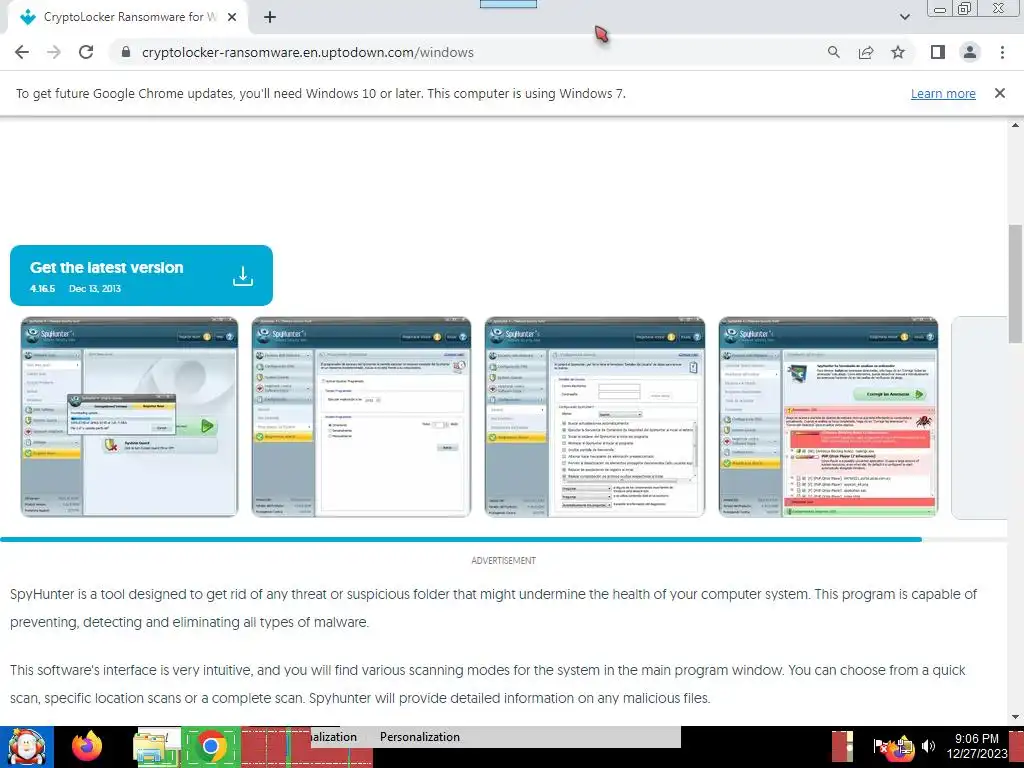Click the blue gallery scroll bar
1024x768 pixels.
point(461,539)
